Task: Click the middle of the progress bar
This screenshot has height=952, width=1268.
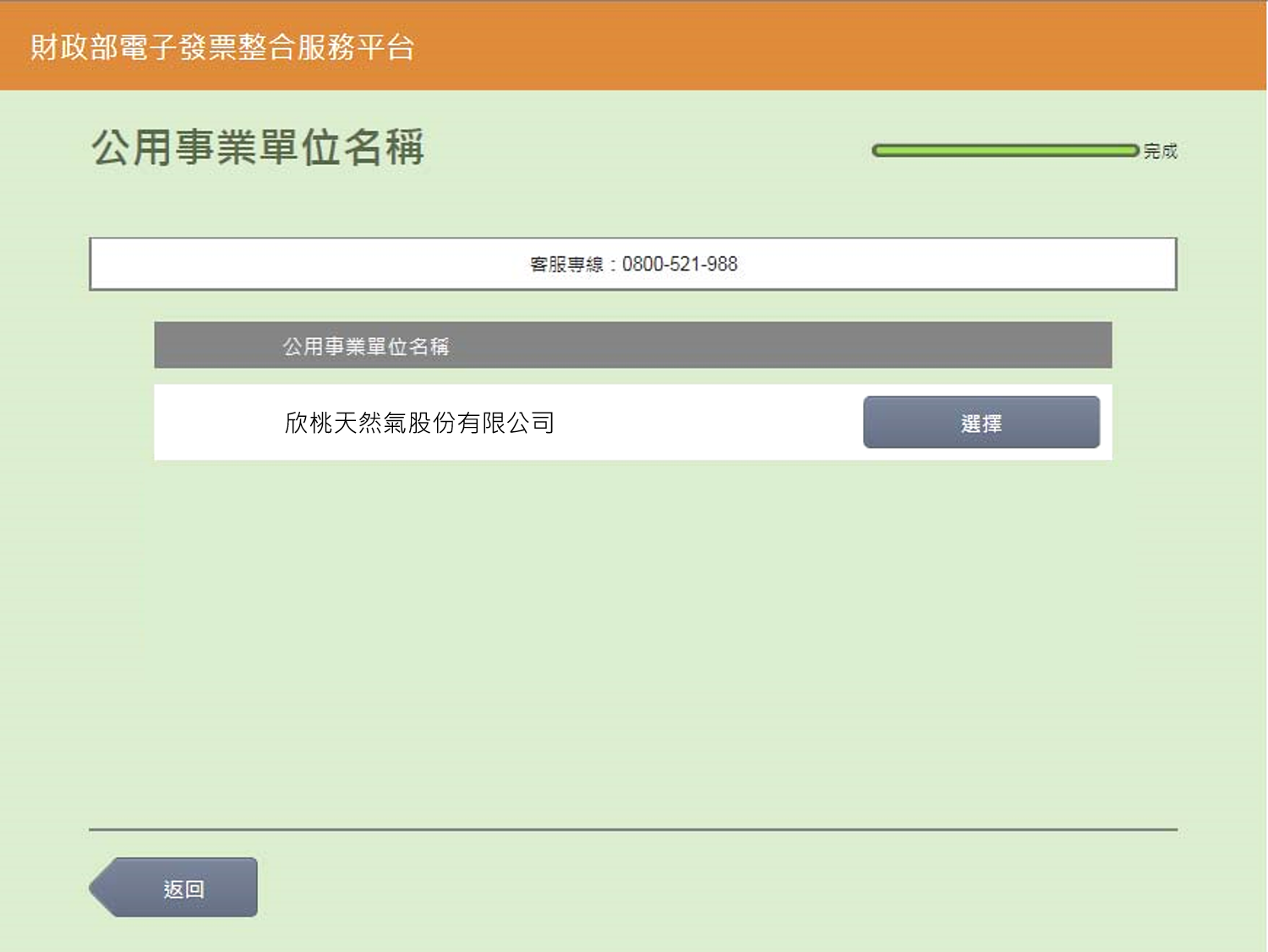Action: tap(1006, 150)
